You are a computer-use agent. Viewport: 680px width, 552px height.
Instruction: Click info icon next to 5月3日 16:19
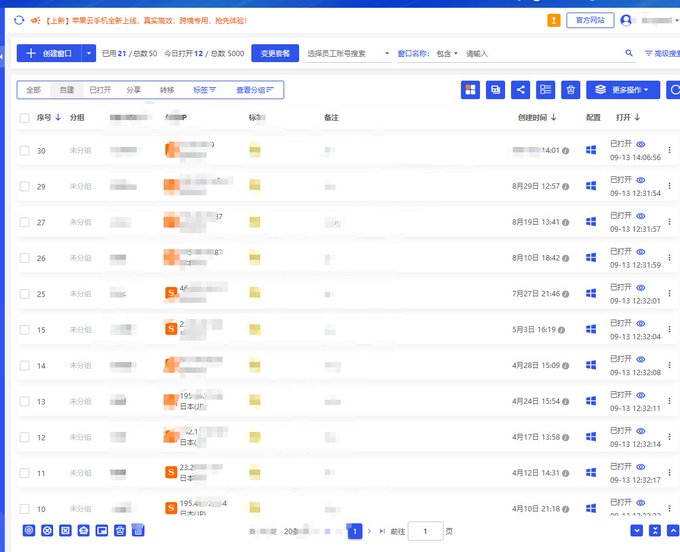(561, 330)
